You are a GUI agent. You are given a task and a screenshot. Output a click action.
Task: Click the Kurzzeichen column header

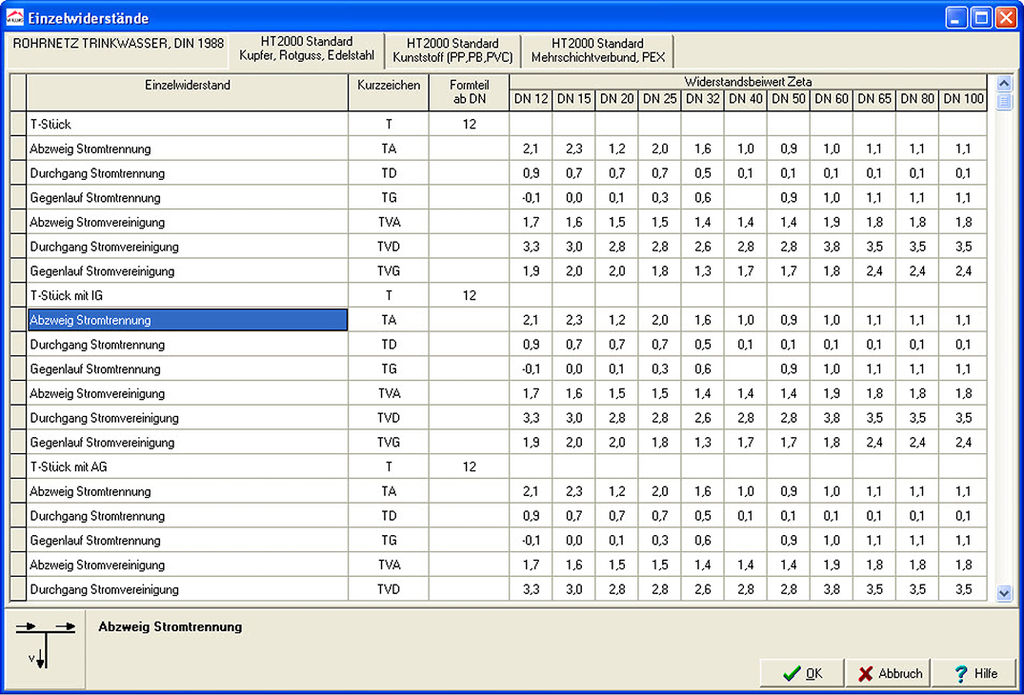[x=389, y=92]
